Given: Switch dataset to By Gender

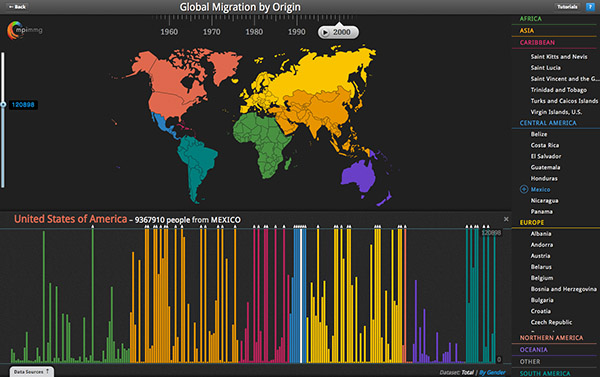Looking at the screenshot, I should coord(492,372).
